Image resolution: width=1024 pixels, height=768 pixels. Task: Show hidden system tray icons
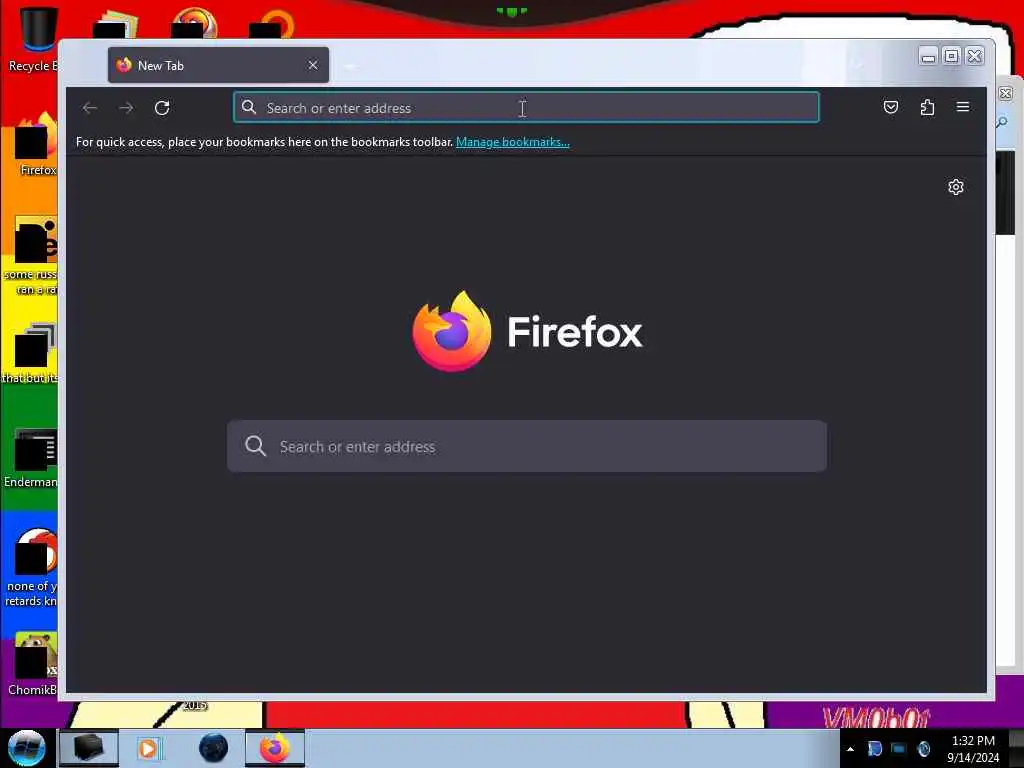click(x=850, y=749)
